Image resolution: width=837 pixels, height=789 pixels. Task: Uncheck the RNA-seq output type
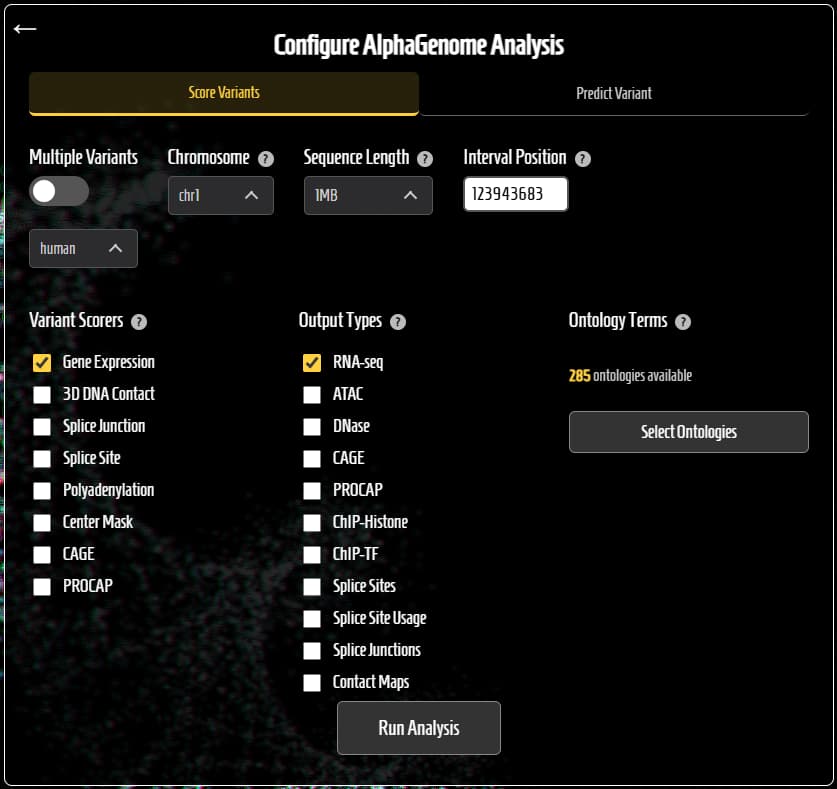pos(312,362)
